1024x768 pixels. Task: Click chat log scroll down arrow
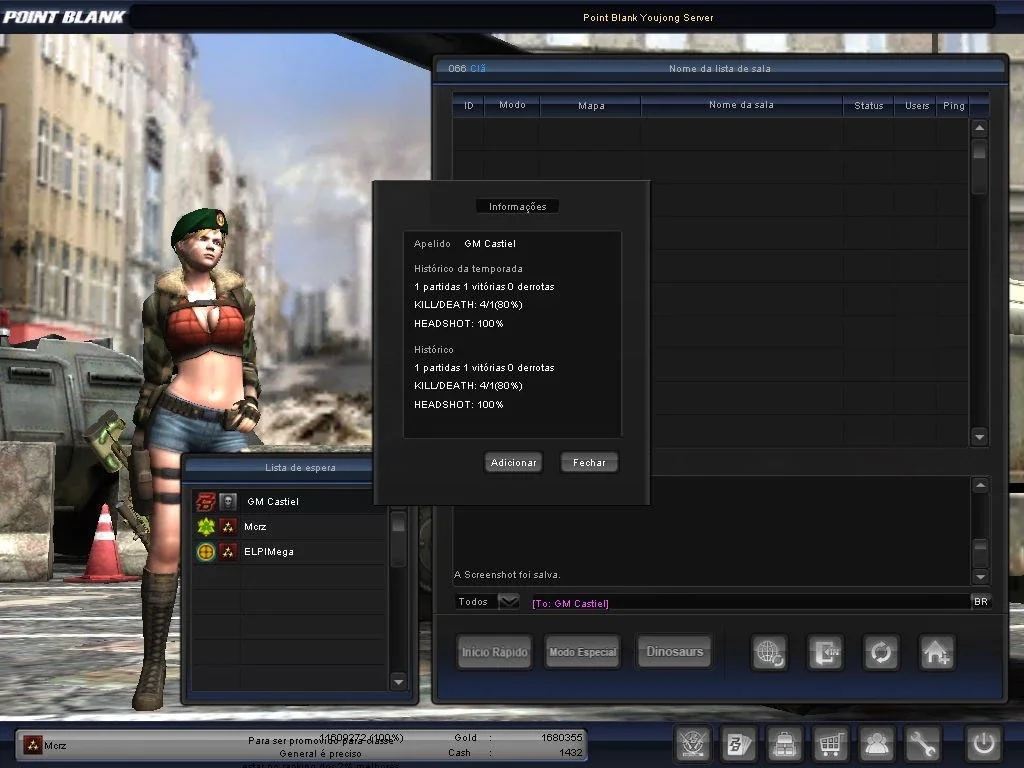pos(980,576)
